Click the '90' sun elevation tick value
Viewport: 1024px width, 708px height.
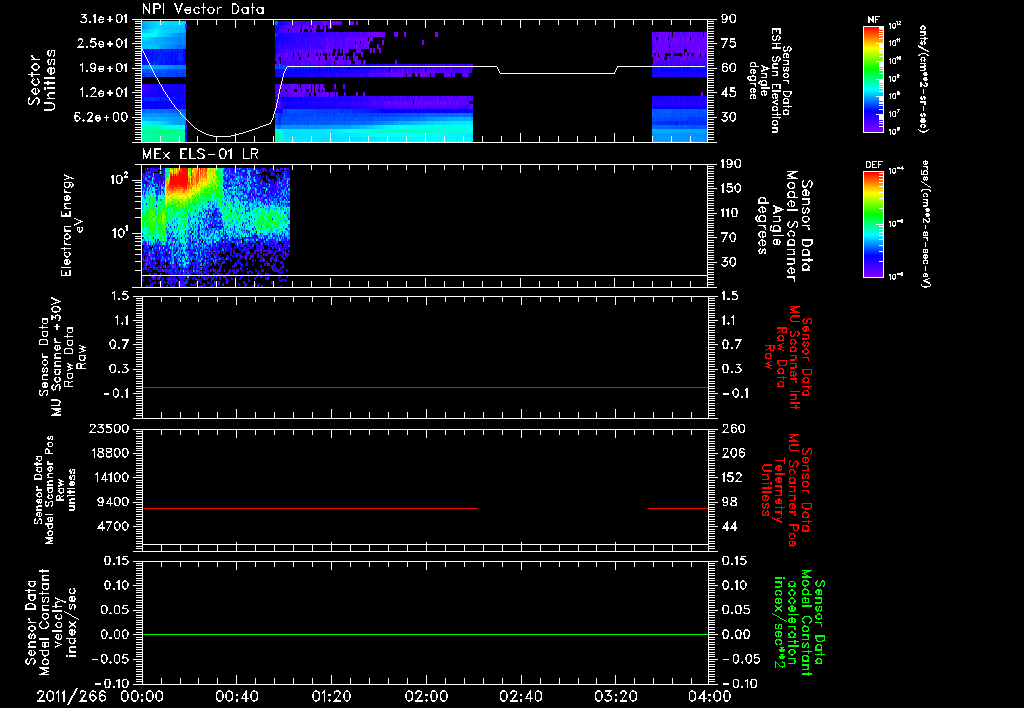click(729, 18)
